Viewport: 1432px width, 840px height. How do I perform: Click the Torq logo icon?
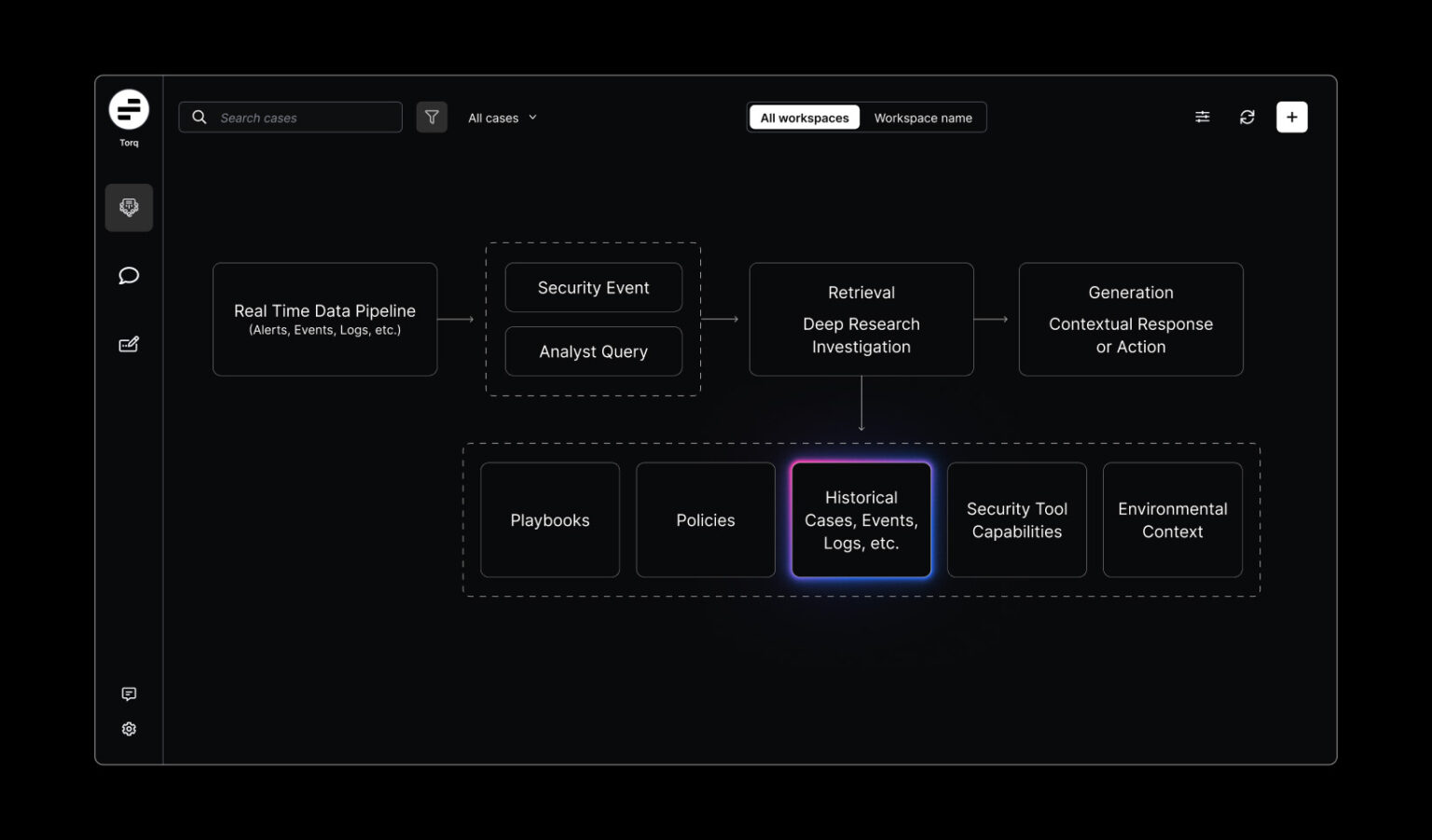point(129,110)
